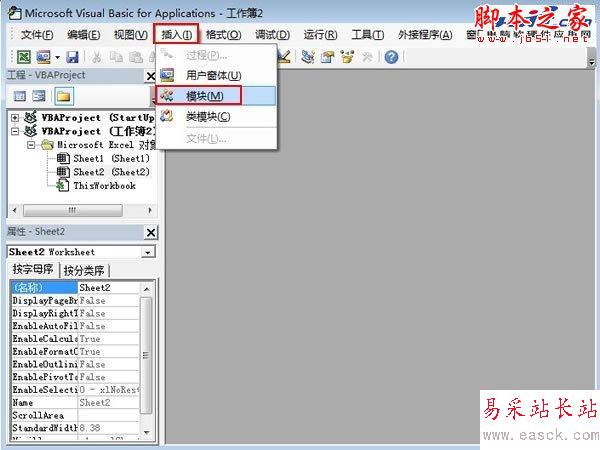This screenshot has width=600, height=450.
Task: Click the class module icon in Insert menu
Action: [167, 116]
